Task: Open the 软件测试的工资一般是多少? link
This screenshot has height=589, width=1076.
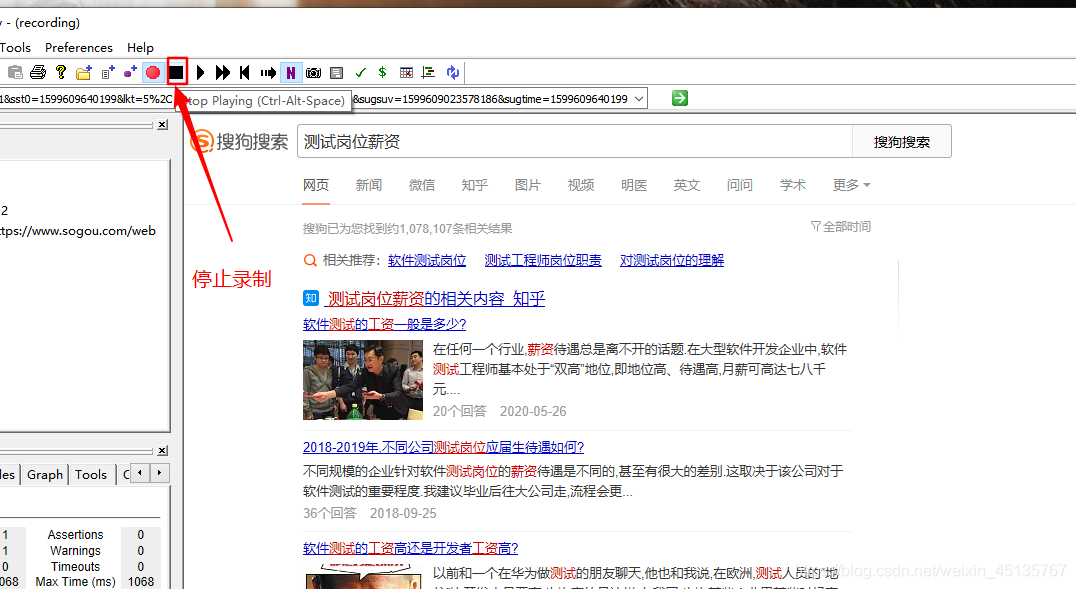Action: coord(384,324)
